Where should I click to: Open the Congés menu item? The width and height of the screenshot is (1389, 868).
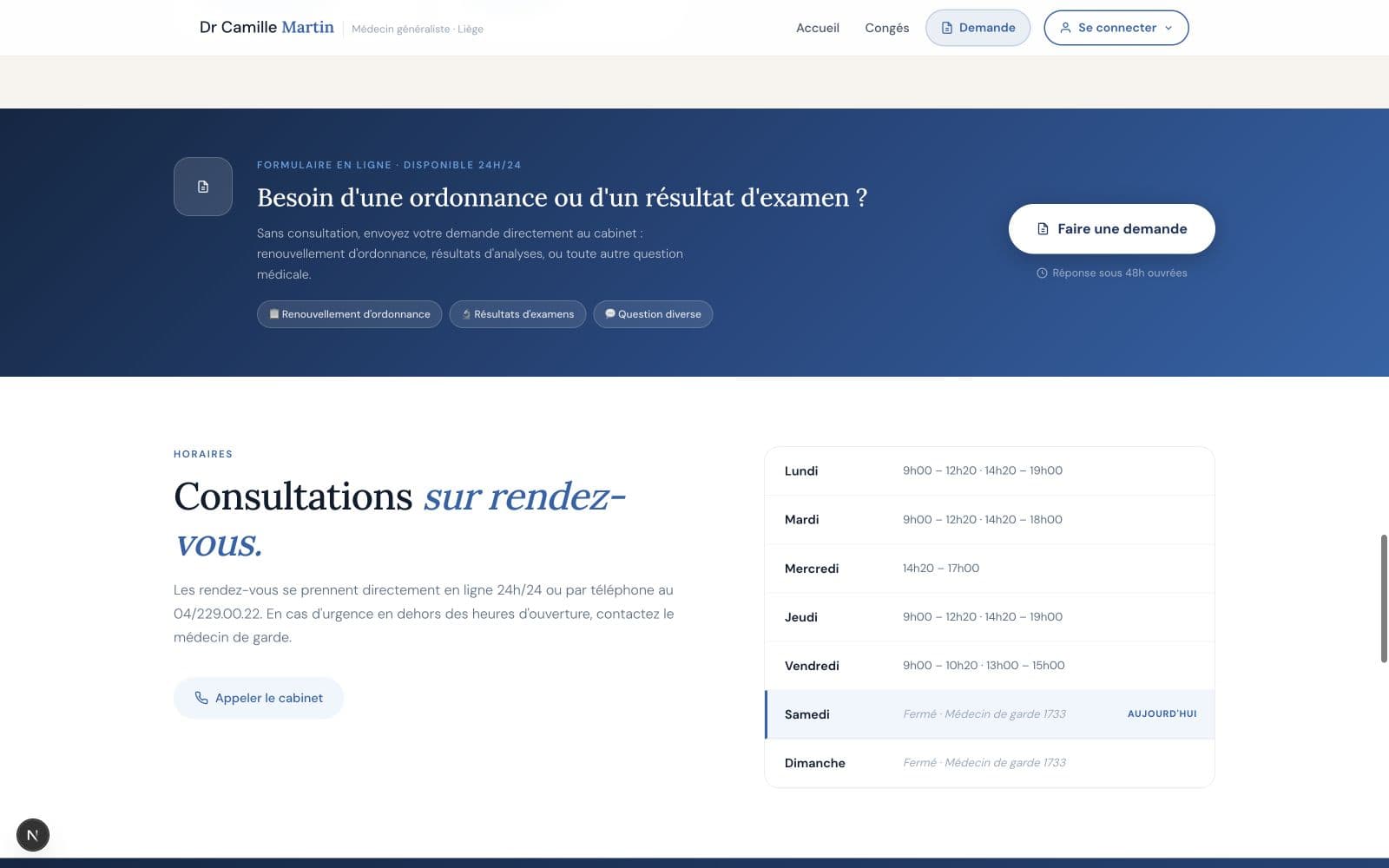[x=887, y=28]
